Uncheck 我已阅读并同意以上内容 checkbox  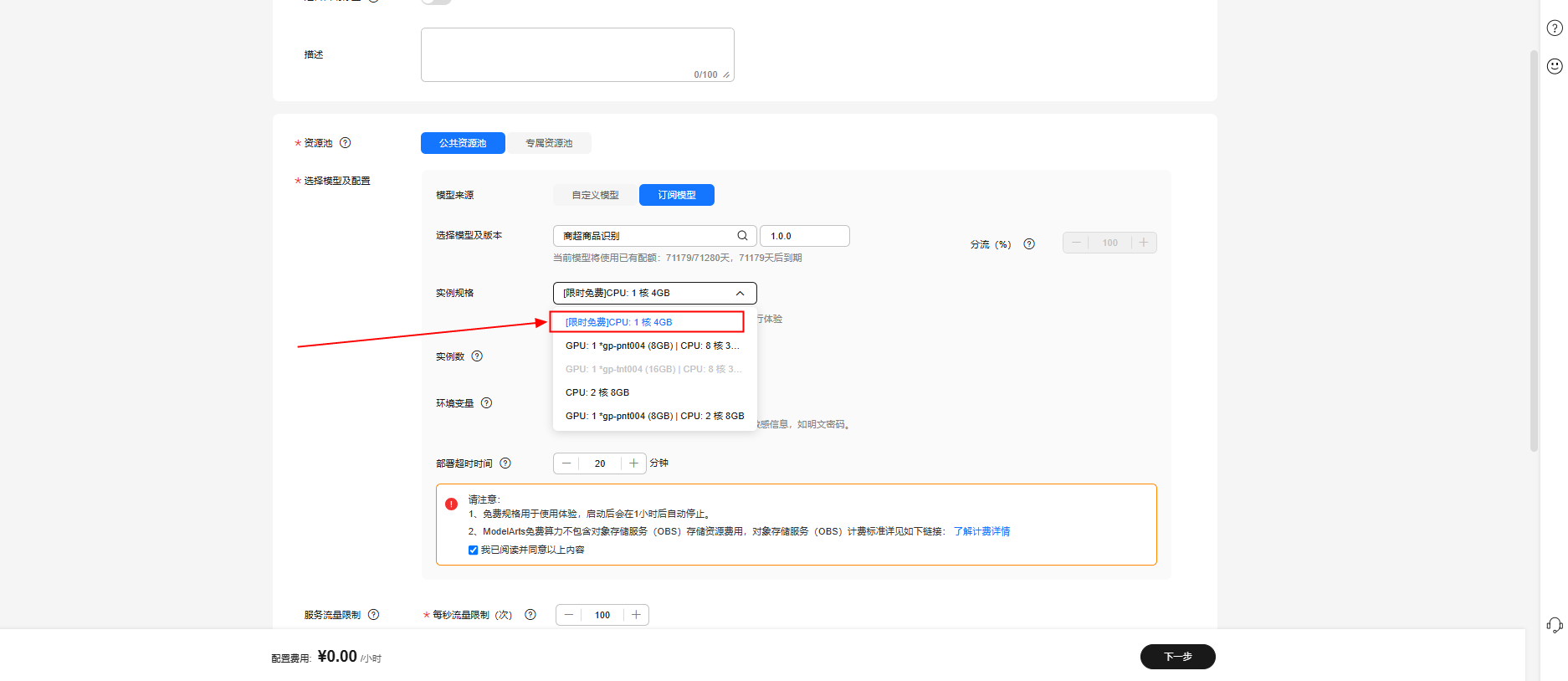click(474, 550)
